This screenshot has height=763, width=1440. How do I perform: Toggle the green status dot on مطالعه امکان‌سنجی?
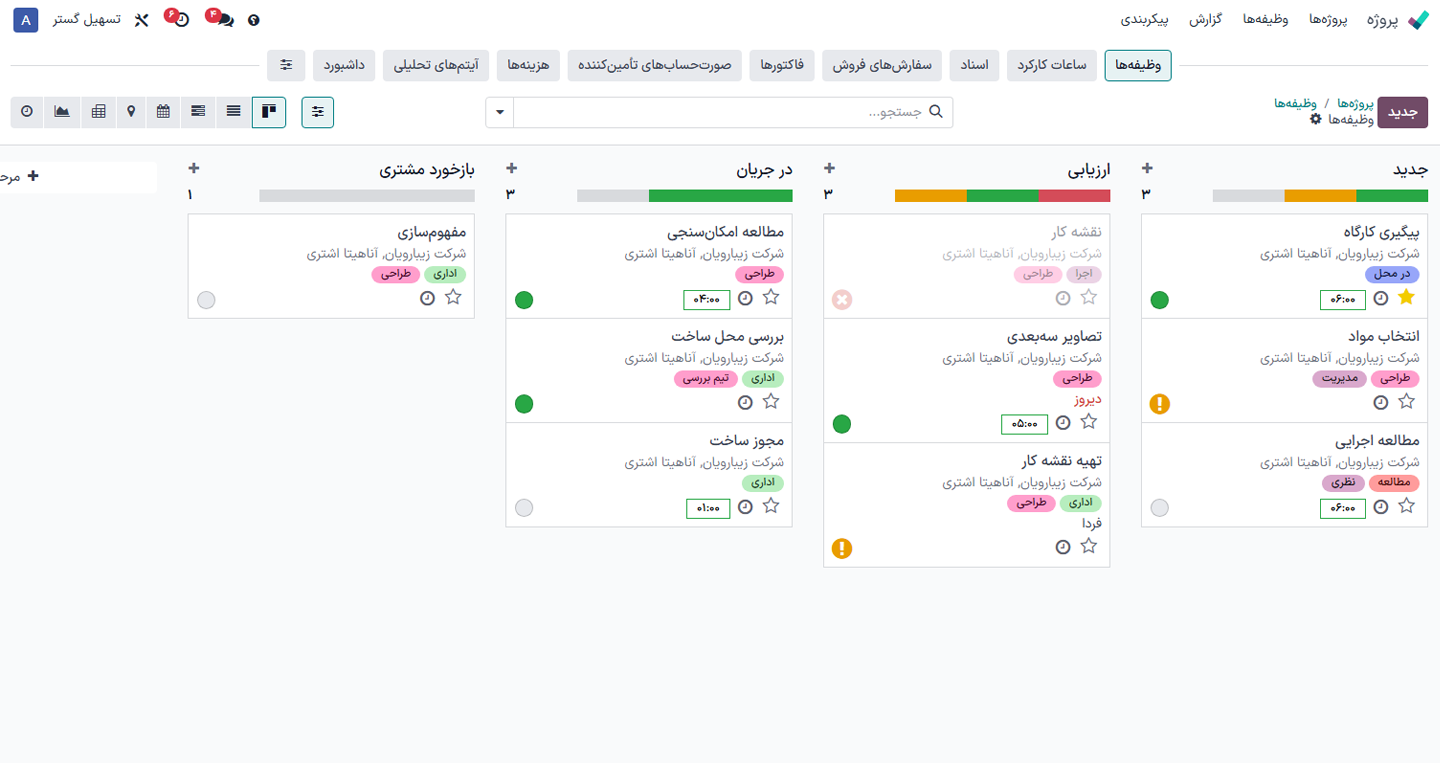(524, 298)
